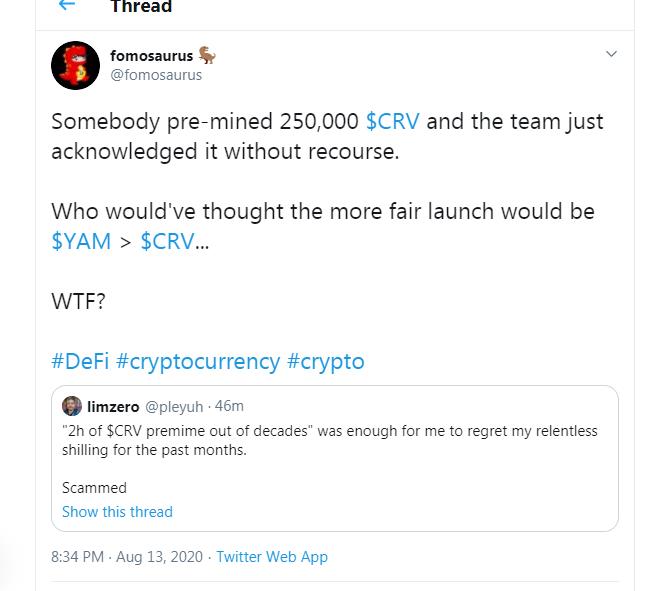Open the @fomosaurus handle
The width and height of the screenshot is (648, 591).
click(156, 75)
